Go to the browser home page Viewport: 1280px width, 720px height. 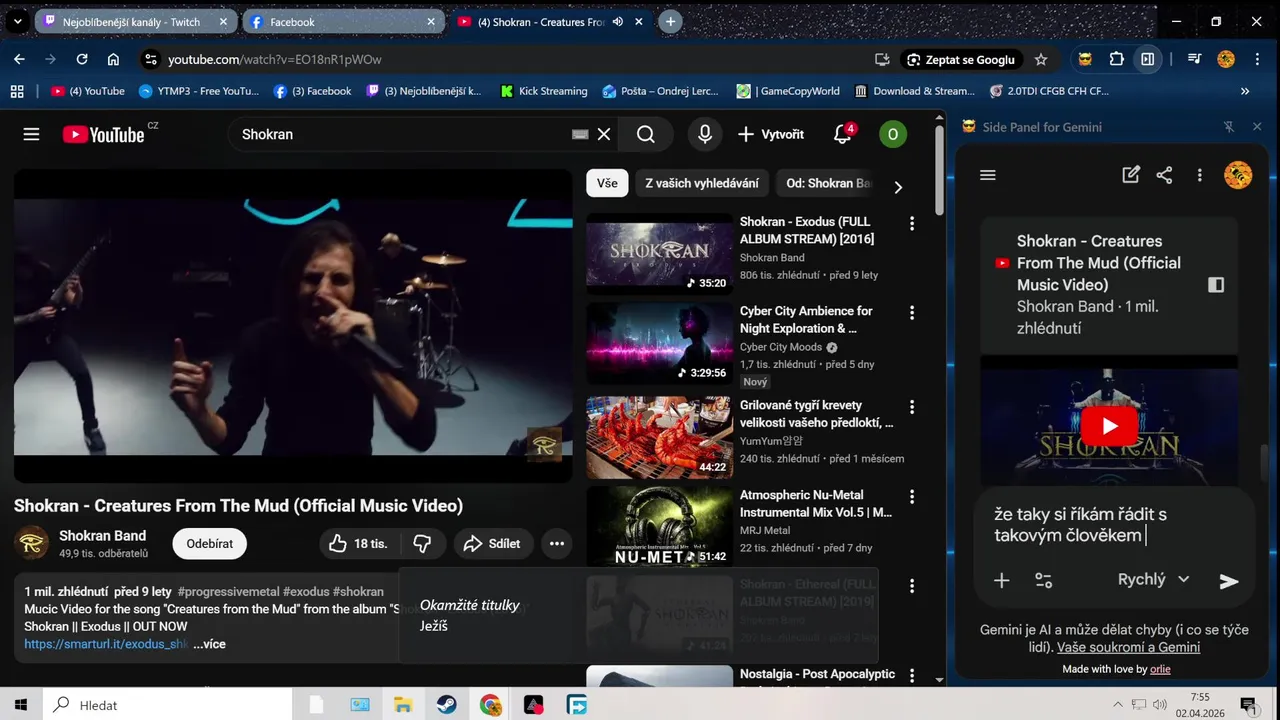tap(113, 59)
